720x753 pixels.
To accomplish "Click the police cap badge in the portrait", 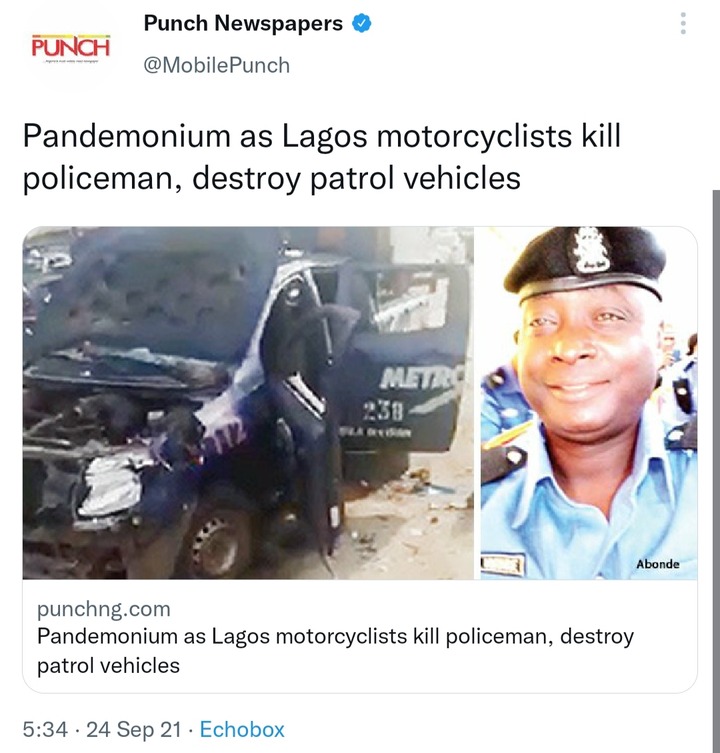I will [x=591, y=250].
